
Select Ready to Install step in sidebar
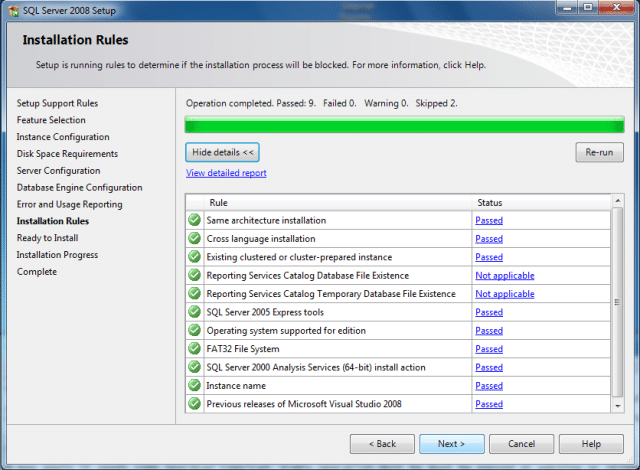(x=47, y=238)
